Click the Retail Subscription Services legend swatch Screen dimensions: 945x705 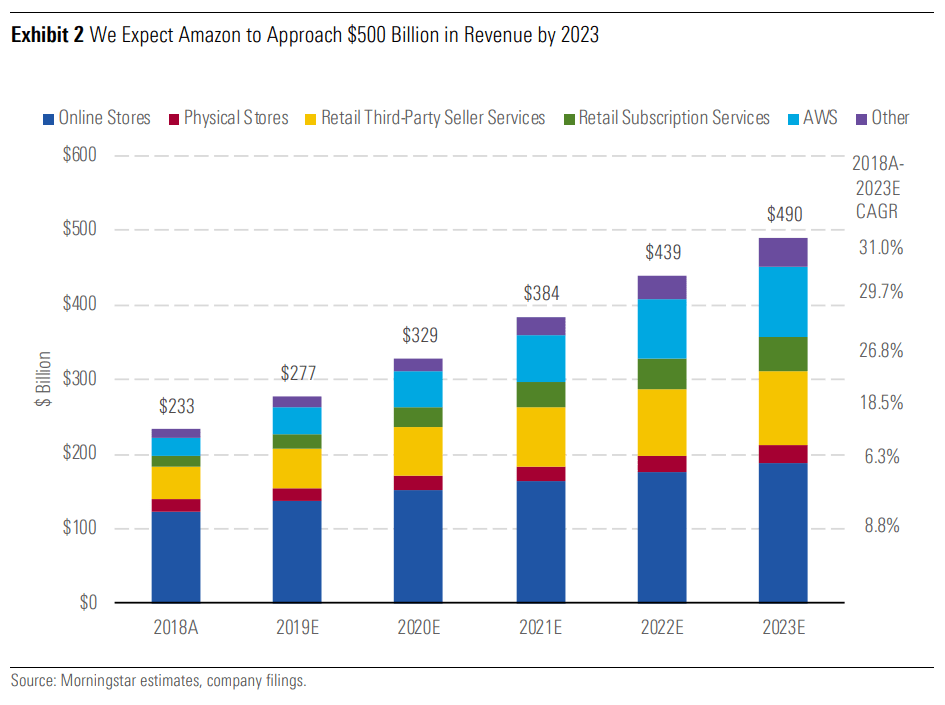click(567, 118)
